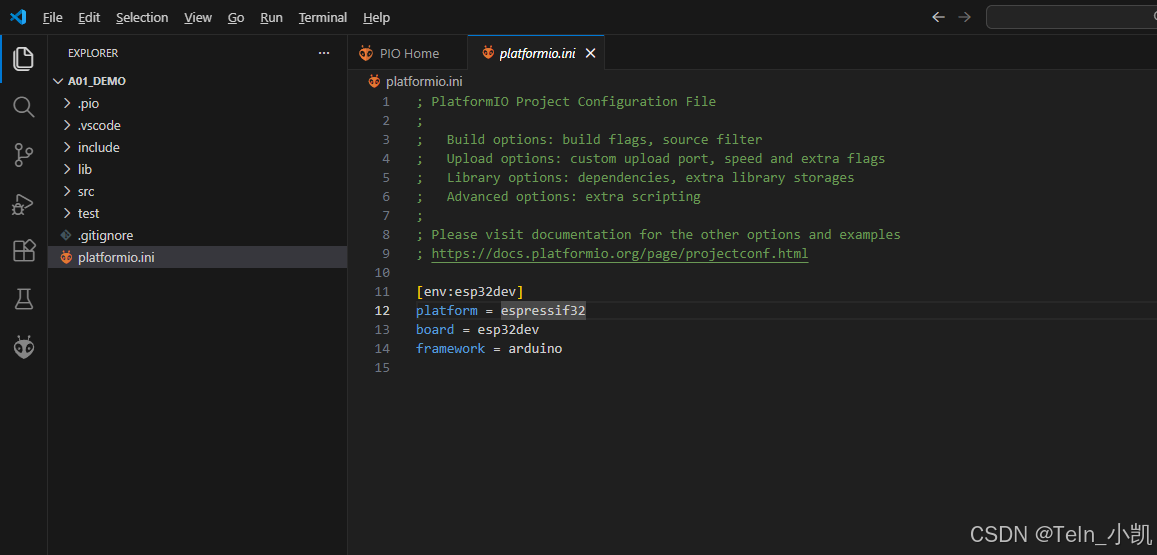The width and height of the screenshot is (1157, 555).
Task: Click line number 15 in the gutter
Action: (x=381, y=368)
